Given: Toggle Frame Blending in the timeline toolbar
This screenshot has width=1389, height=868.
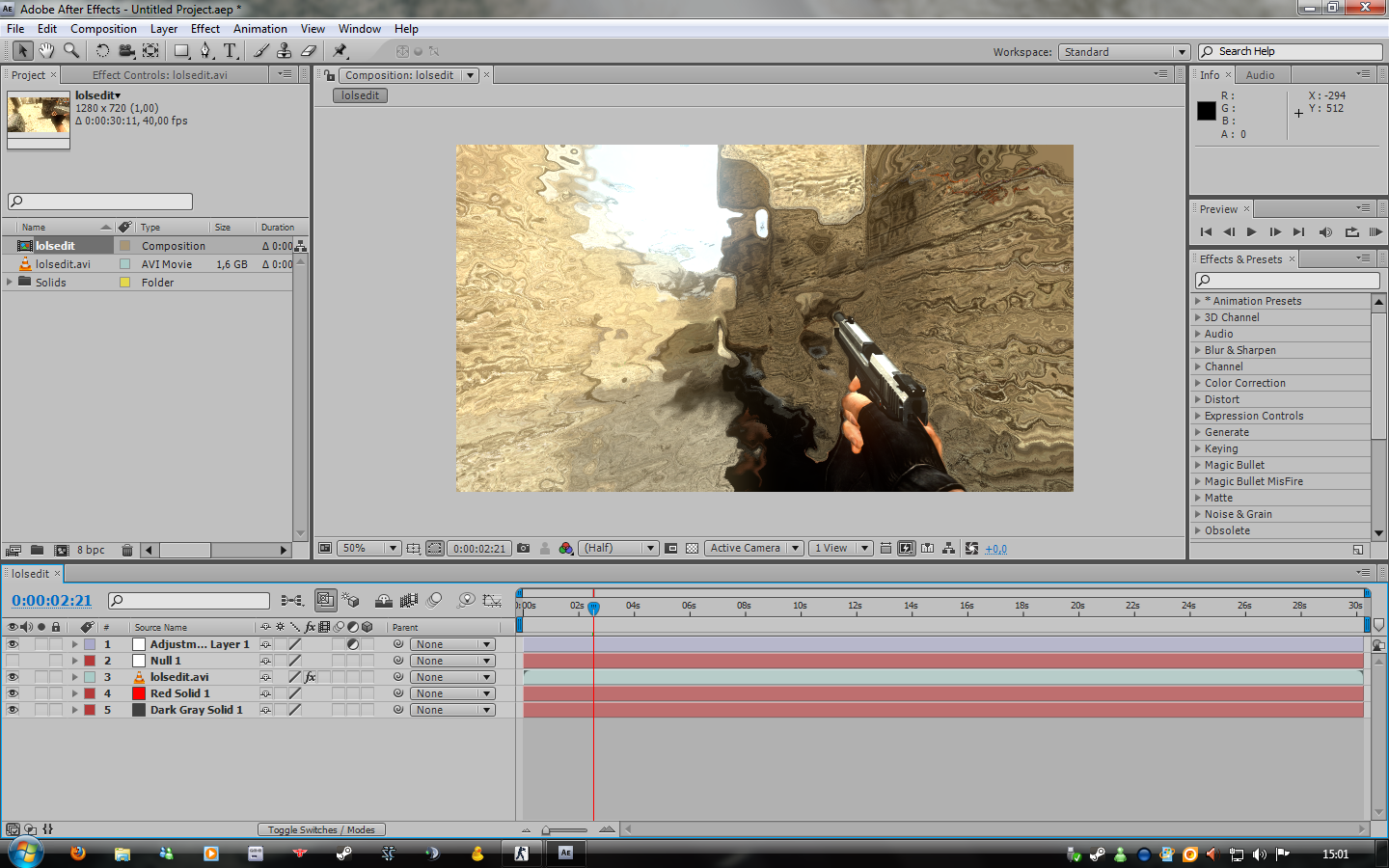Looking at the screenshot, I should pyautogui.click(x=409, y=600).
